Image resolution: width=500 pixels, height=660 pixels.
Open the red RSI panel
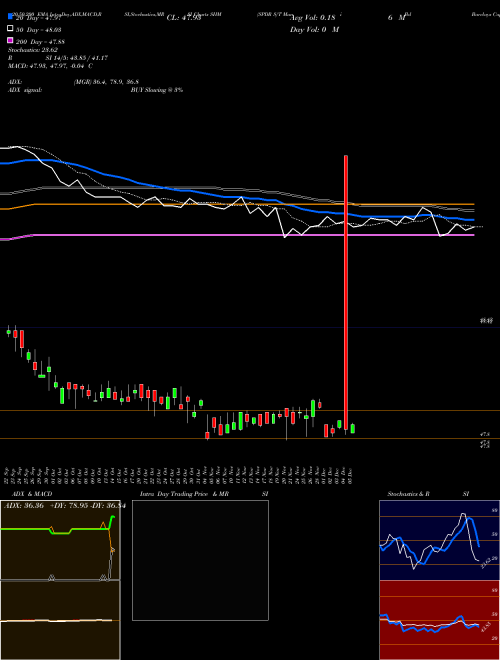tap(439, 620)
